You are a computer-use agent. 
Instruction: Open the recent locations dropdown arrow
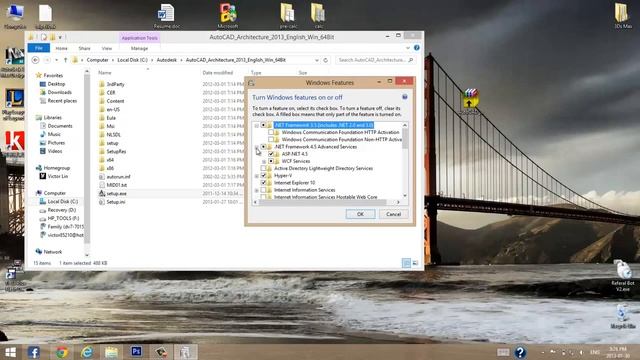pyautogui.click(x=56, y=60)
